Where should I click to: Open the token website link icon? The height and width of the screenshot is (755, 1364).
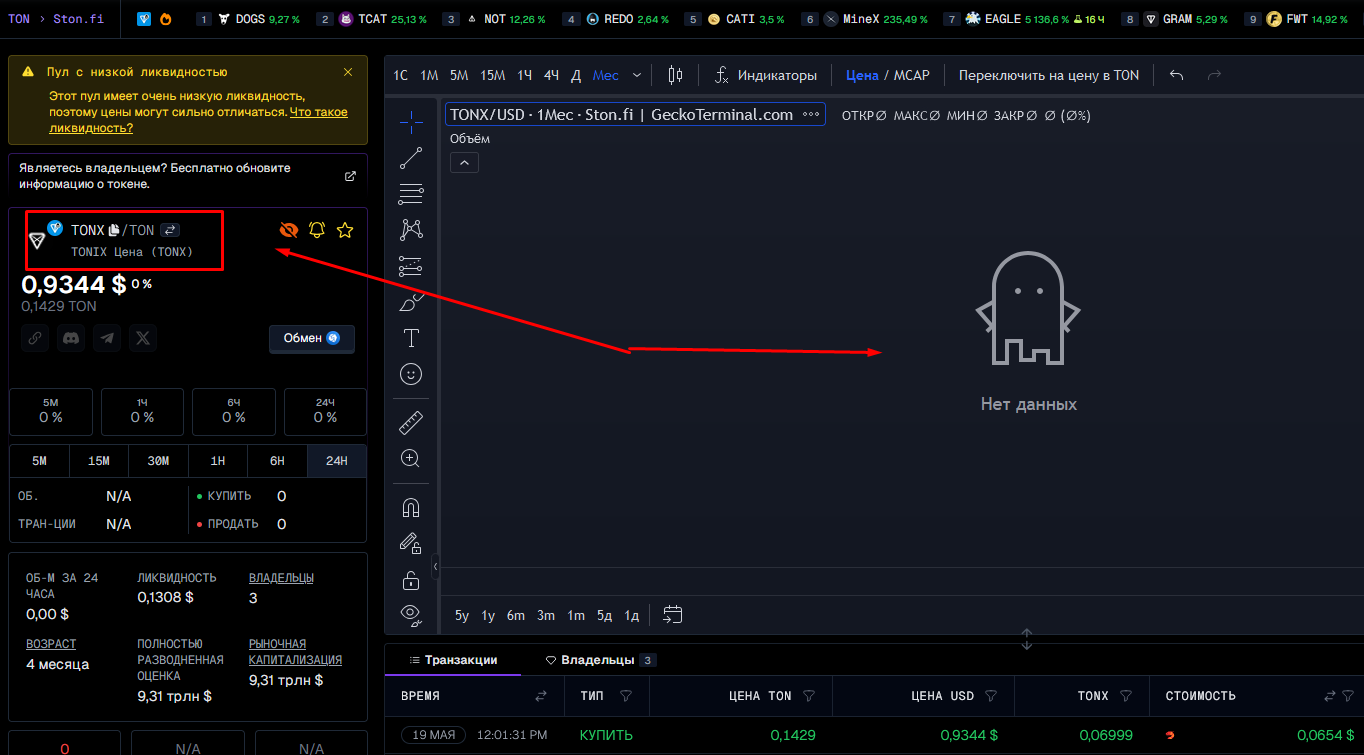point(35,338)
